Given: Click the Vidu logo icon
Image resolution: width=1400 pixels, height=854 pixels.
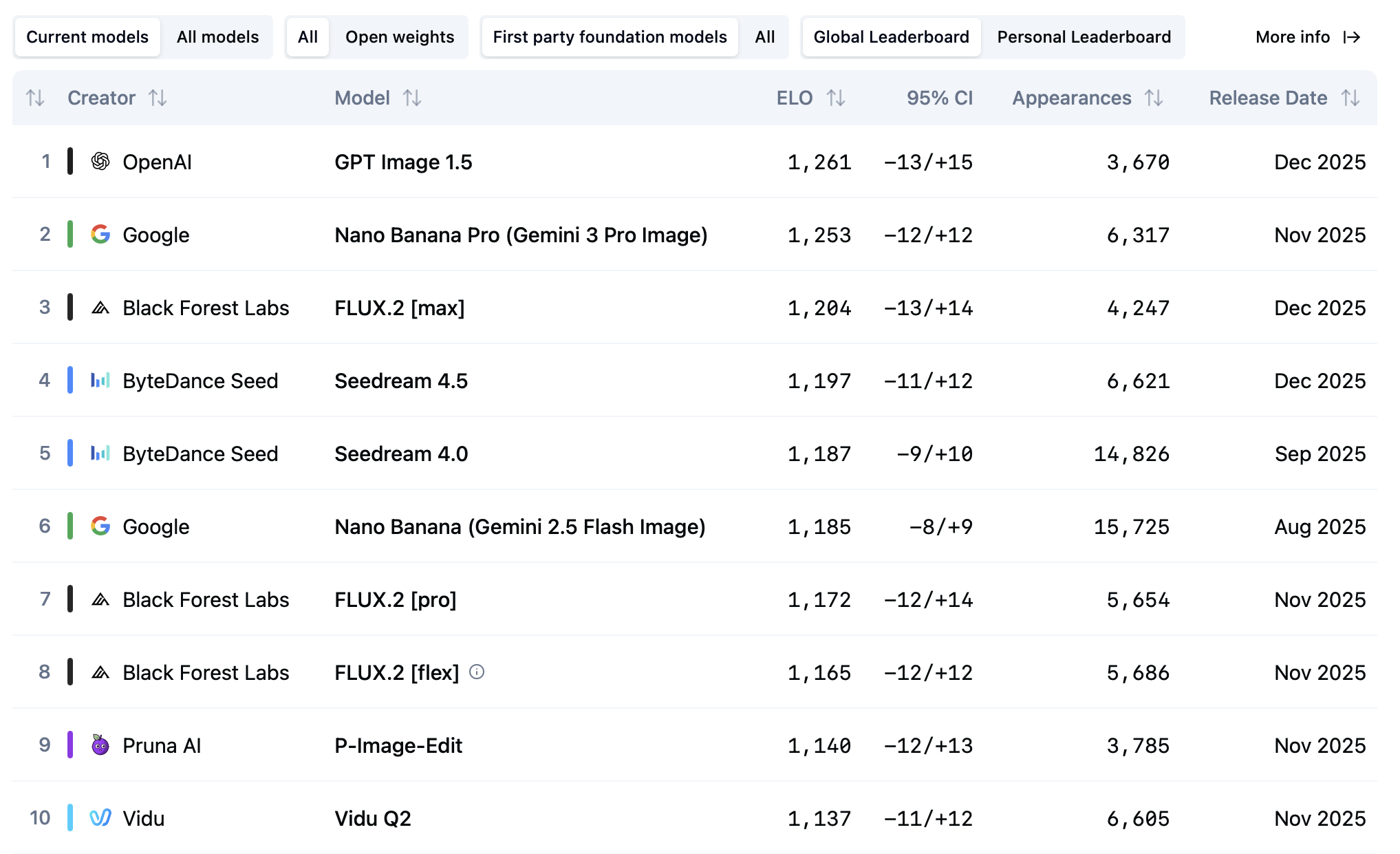Looking at the screenshot, I should (x=100, y=818).
